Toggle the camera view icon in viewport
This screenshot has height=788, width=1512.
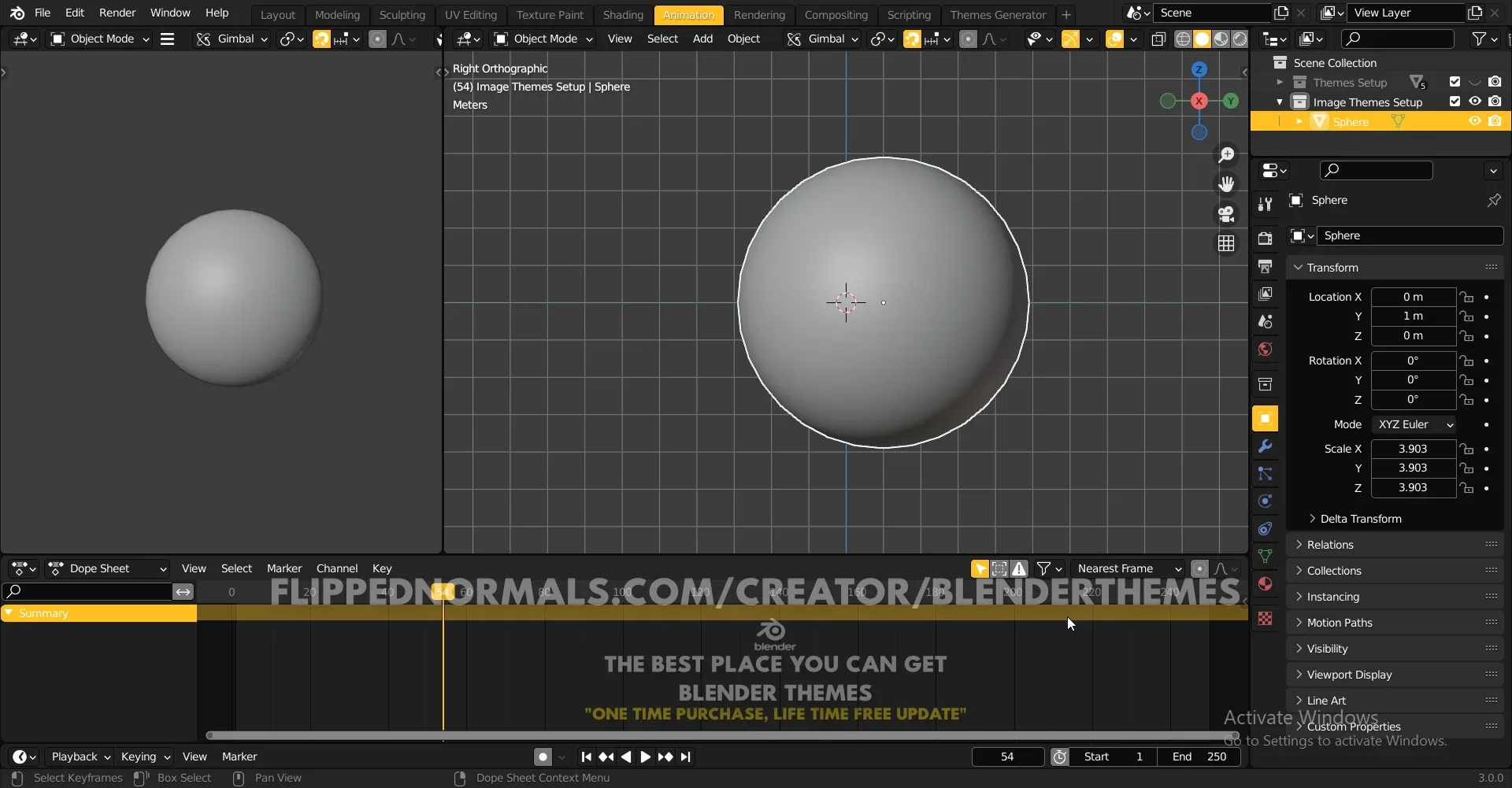click(x=1226, y=213)
